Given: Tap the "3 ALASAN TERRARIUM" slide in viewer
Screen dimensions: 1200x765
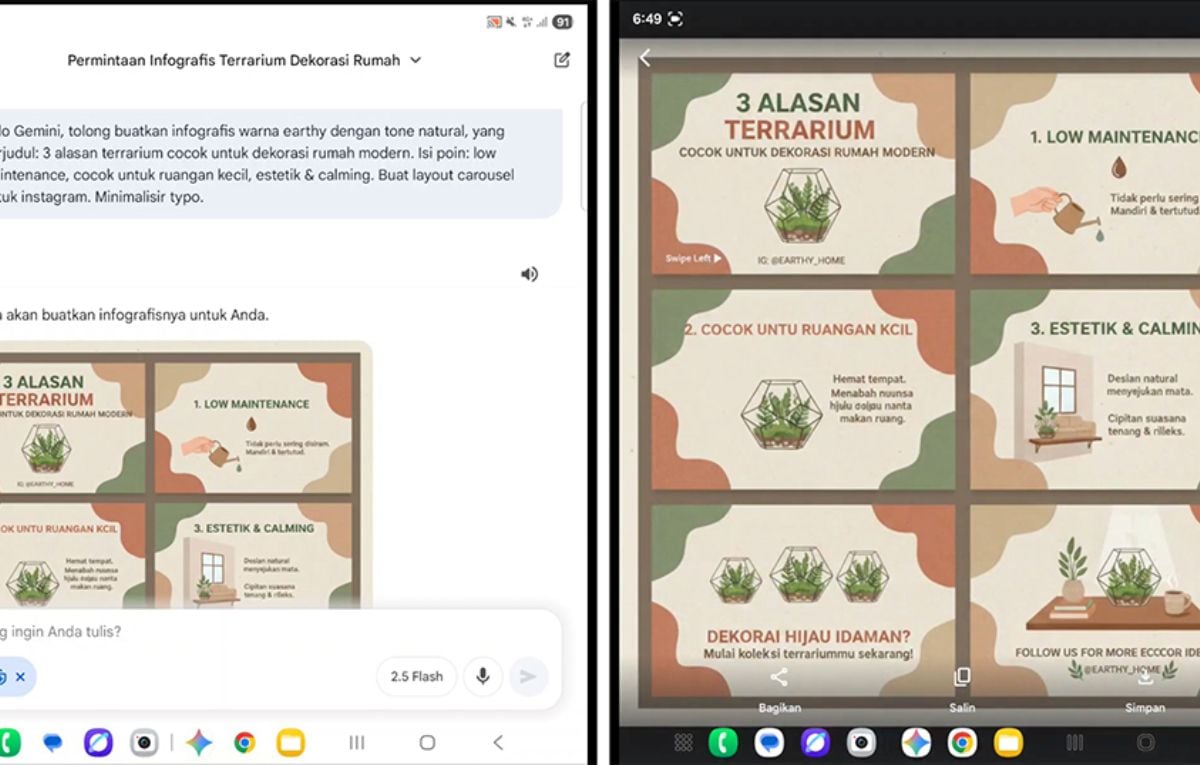Looking at the screenshot, I should coord(803,173).
